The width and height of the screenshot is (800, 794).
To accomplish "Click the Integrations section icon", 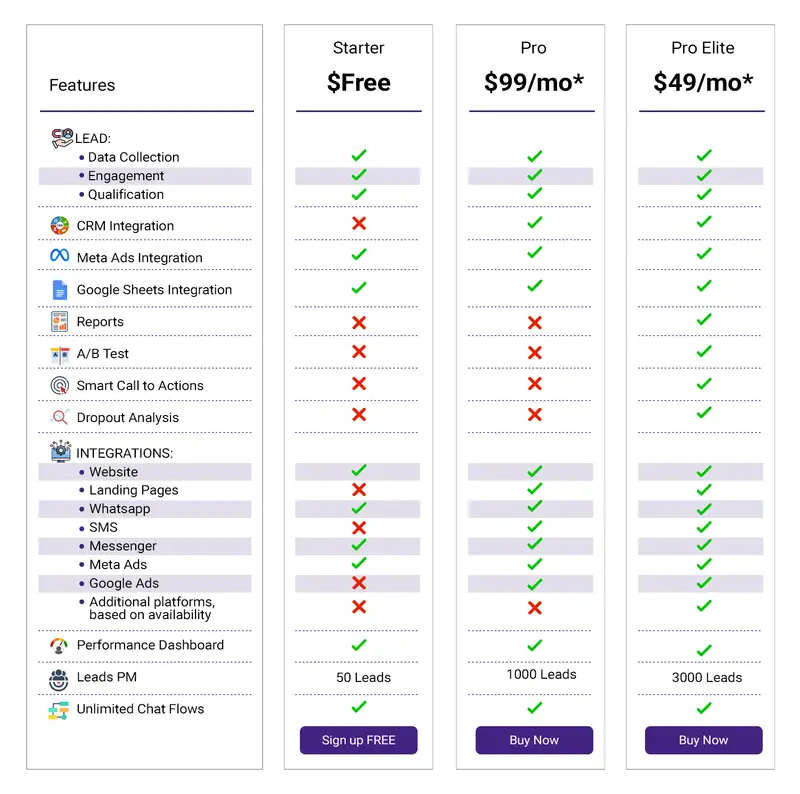I will 61,452.
